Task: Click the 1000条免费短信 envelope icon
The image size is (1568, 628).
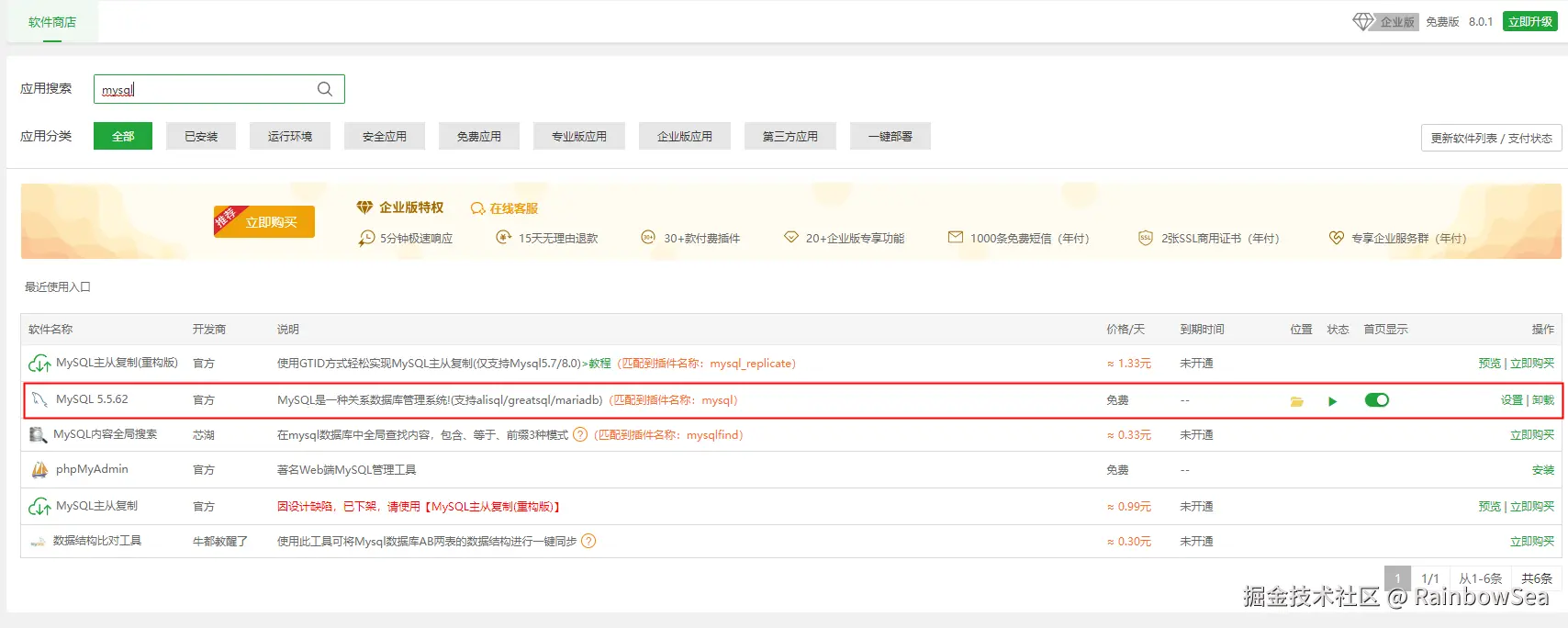Action: [956, 238]
